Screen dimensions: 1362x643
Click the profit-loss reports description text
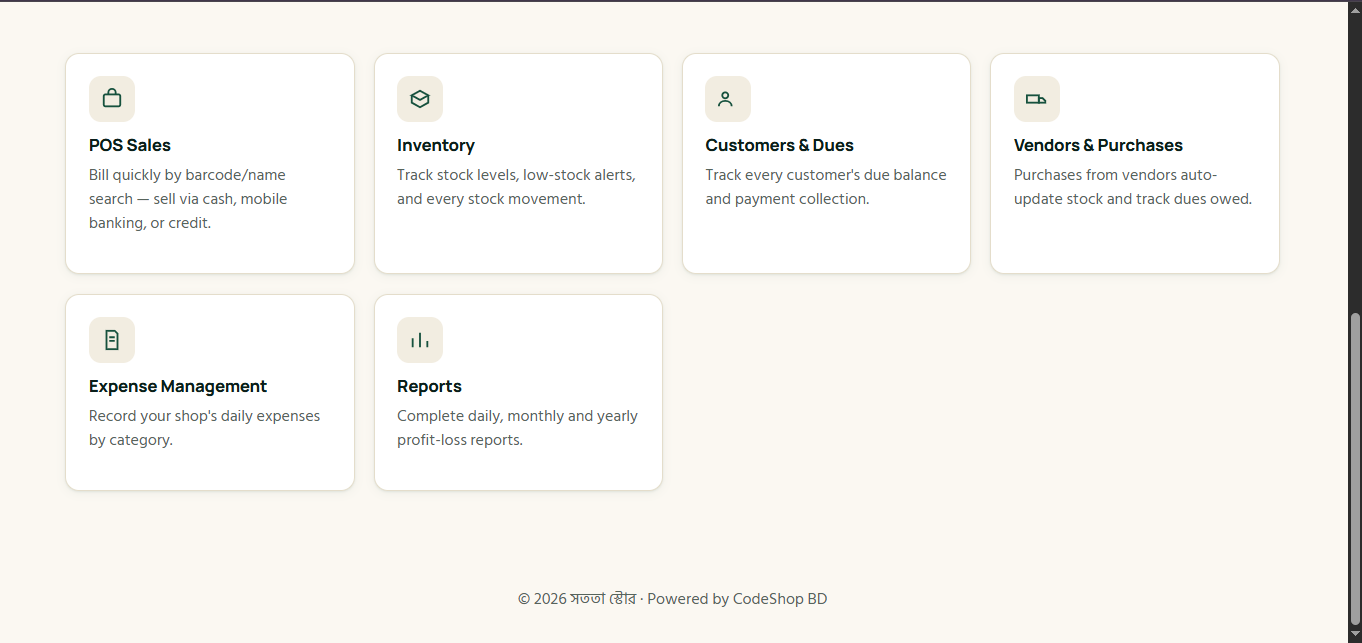tap(517, 428)
